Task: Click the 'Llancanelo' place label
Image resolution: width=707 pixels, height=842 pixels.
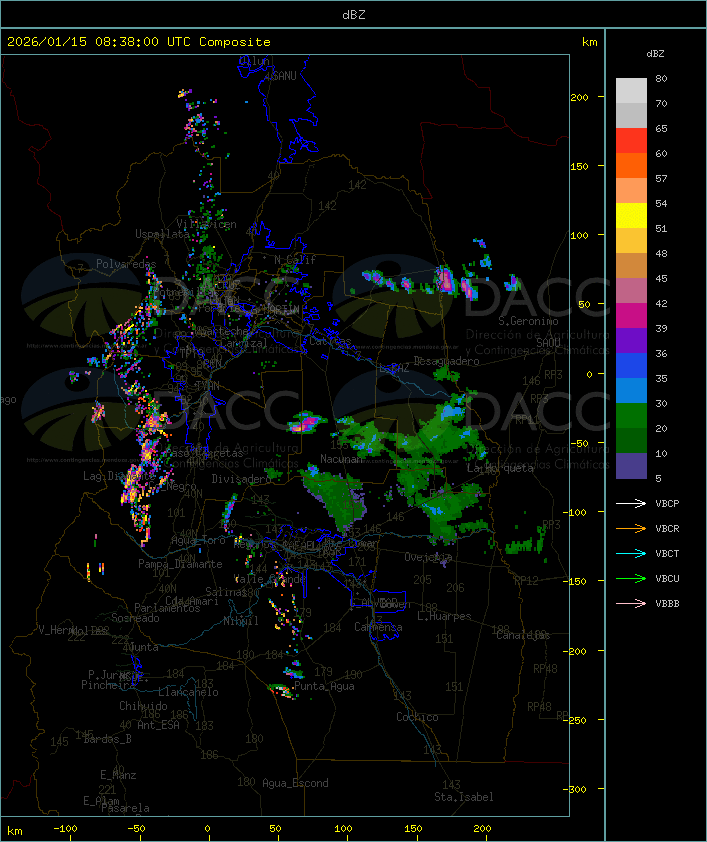Action: 188,692
